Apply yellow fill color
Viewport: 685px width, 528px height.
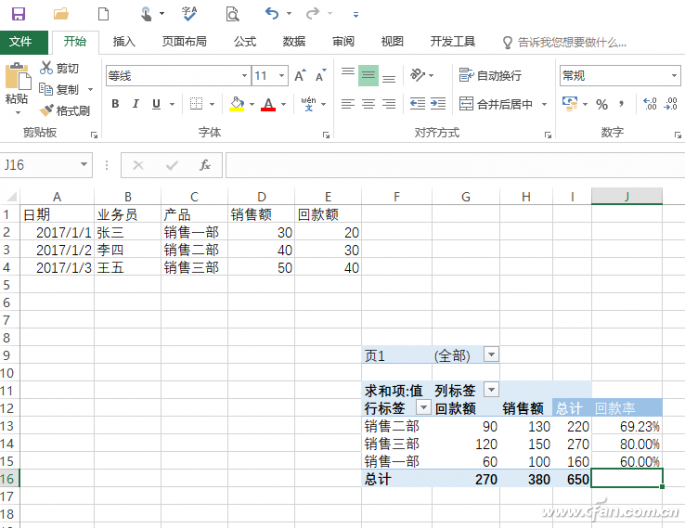coord(236,104)
